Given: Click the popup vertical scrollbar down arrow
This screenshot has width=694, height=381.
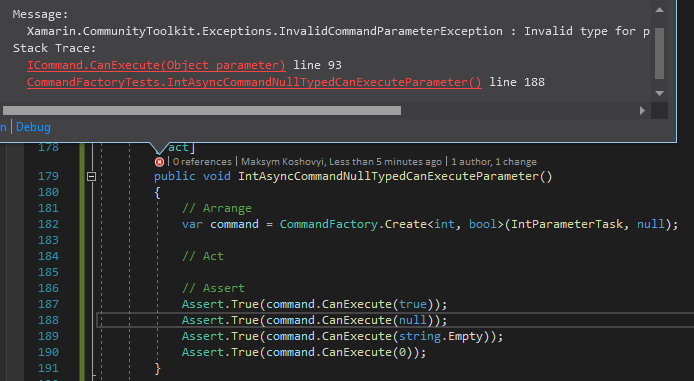Looking at the screenshot, I should [659, 93].
